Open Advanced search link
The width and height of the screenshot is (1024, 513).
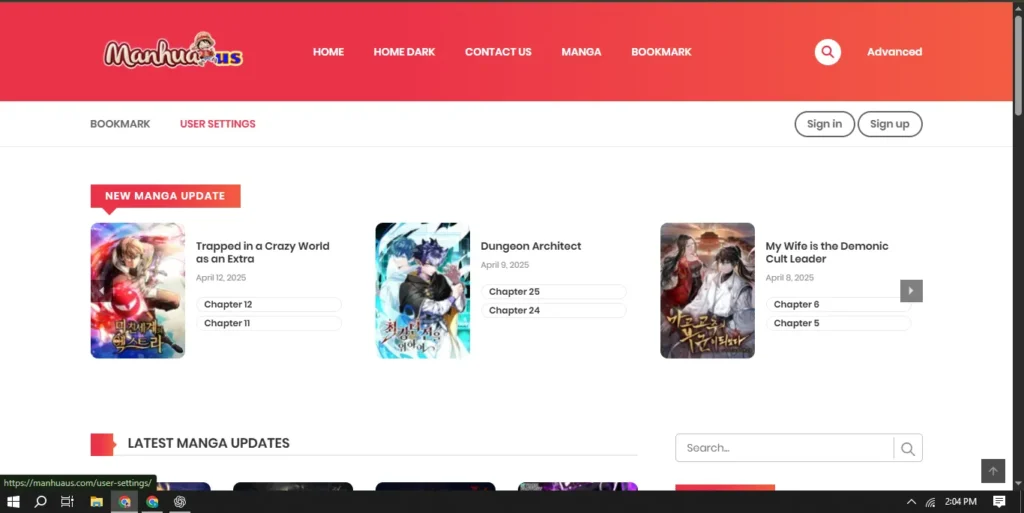(x=894, y=52)
